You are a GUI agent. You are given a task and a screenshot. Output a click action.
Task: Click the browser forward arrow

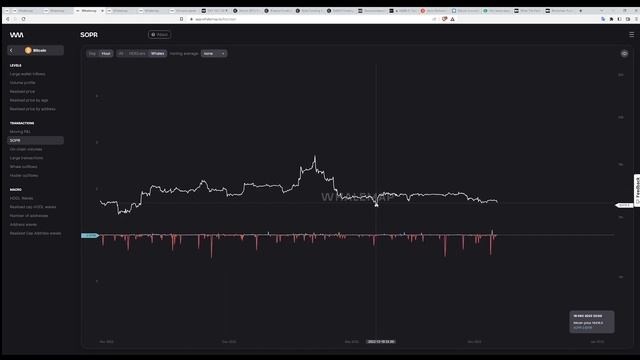click(15, 19)
